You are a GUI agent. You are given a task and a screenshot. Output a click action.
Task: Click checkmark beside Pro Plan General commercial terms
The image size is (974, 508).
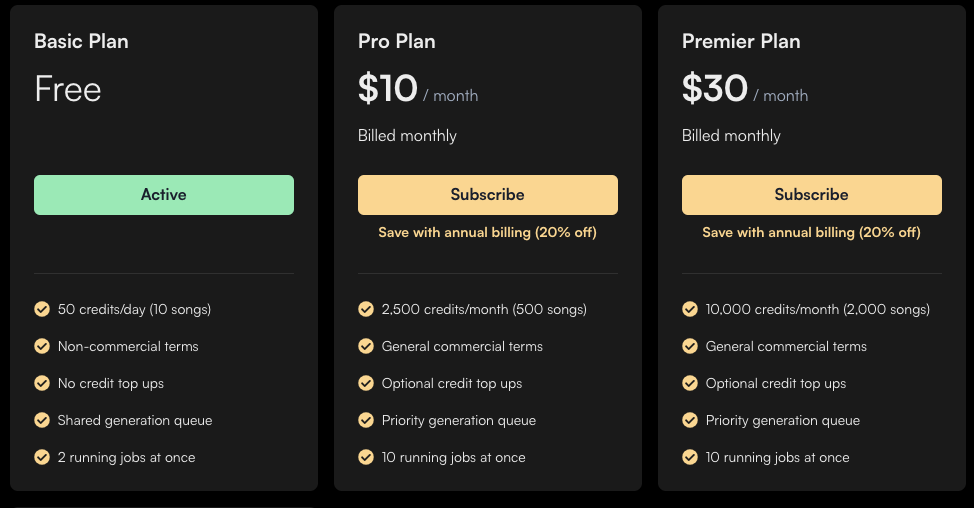[366, 346]
